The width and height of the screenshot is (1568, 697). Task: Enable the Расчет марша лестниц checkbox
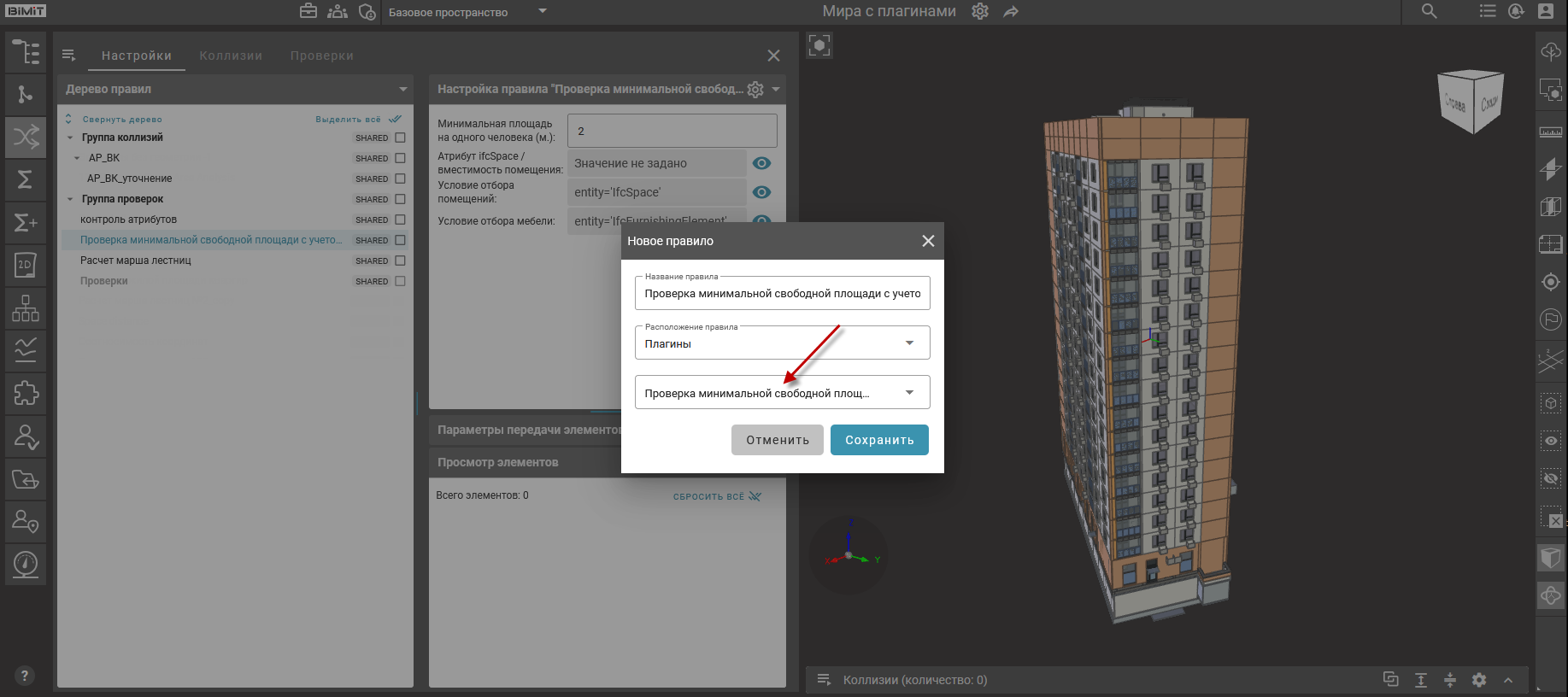(400, 261)
